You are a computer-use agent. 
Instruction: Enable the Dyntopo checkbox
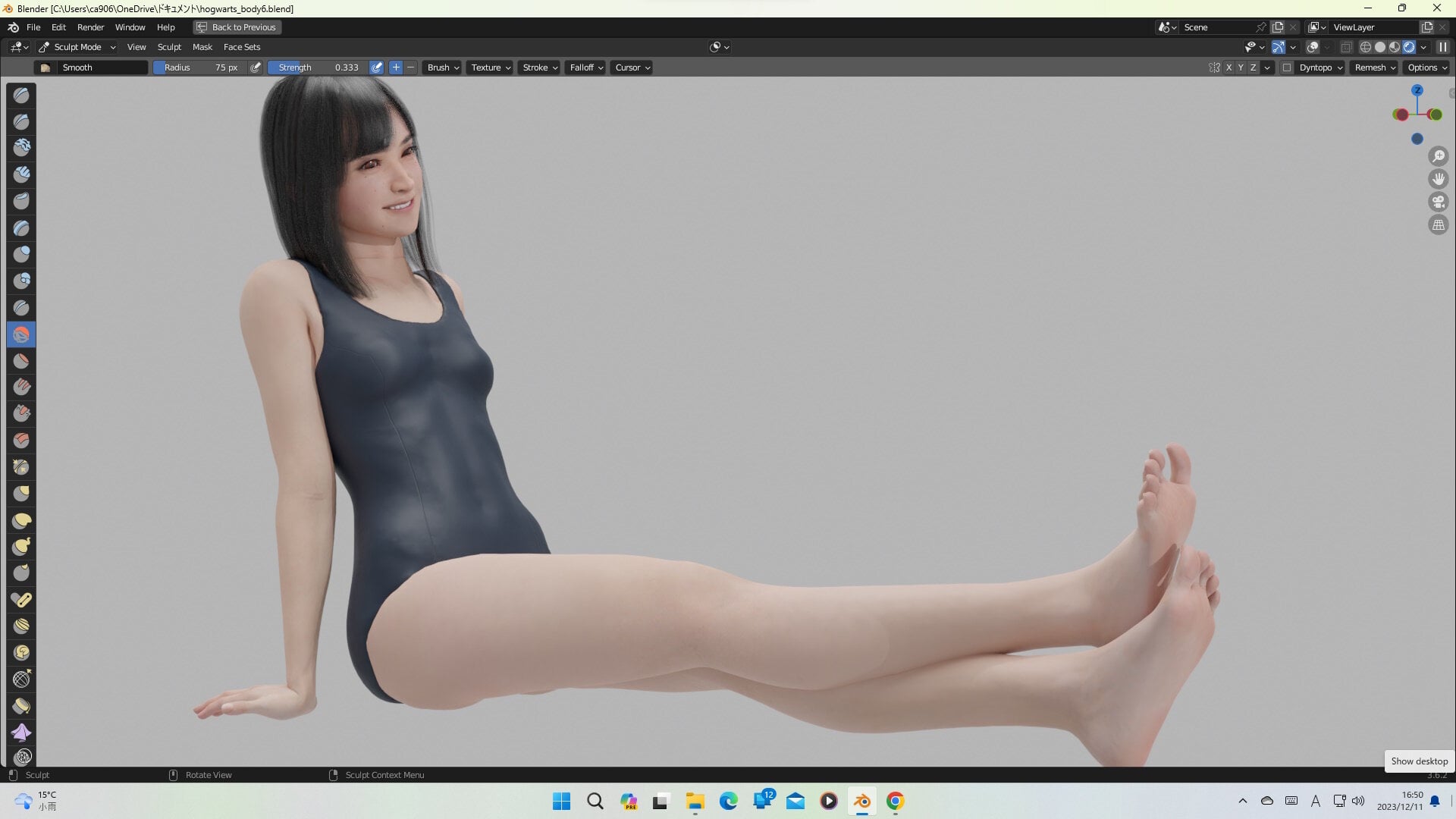(x=1287, y=67)
